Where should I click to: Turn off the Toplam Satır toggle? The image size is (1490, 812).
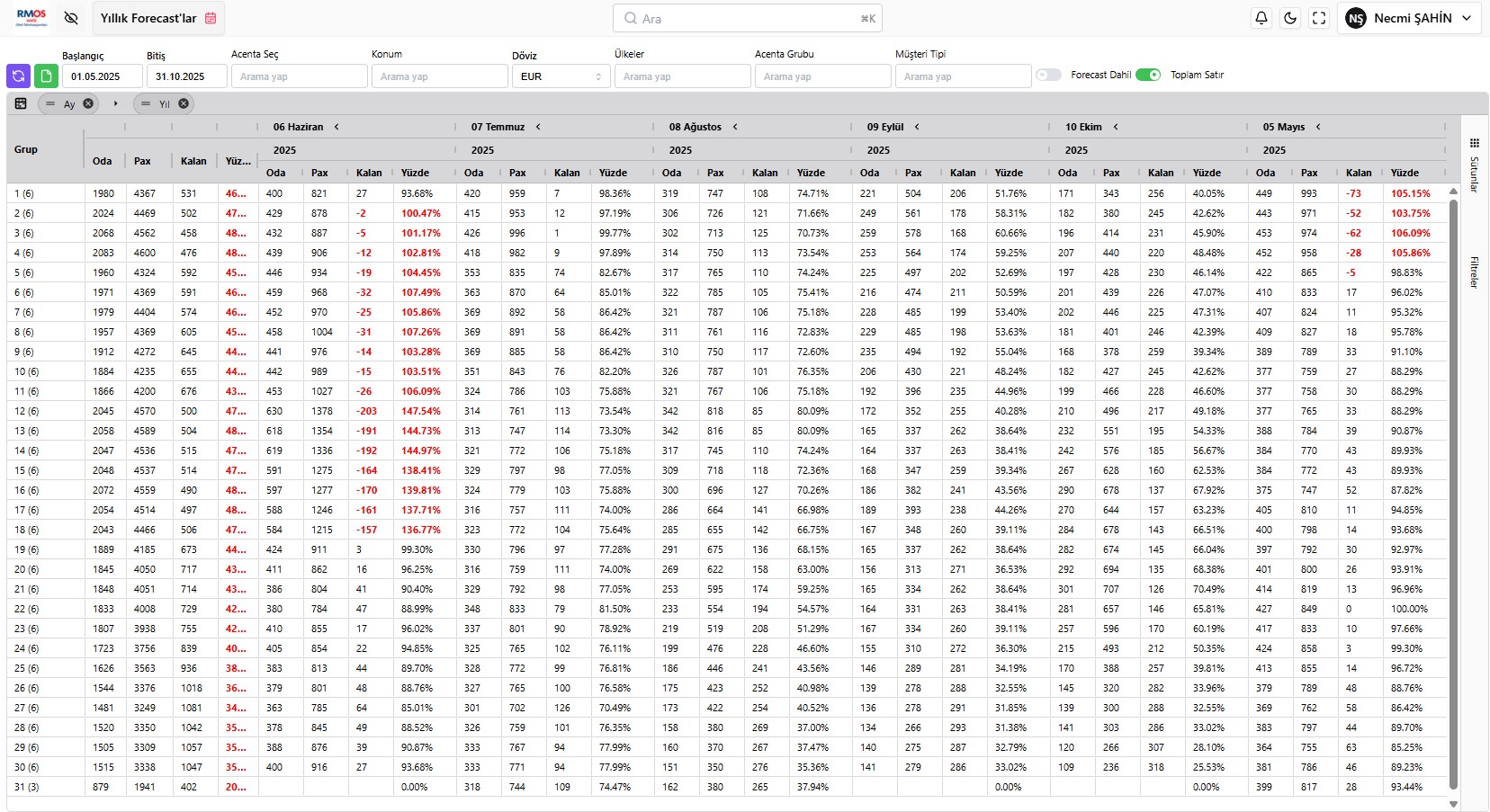(1148, 75)
